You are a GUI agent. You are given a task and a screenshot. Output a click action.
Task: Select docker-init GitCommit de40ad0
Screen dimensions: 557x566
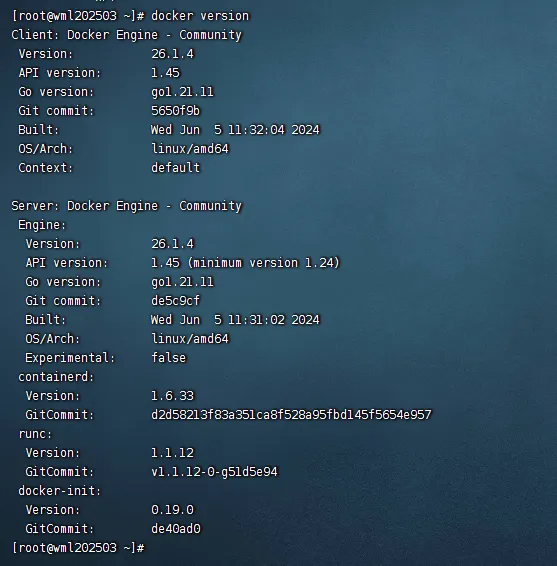tap(176, 529)
